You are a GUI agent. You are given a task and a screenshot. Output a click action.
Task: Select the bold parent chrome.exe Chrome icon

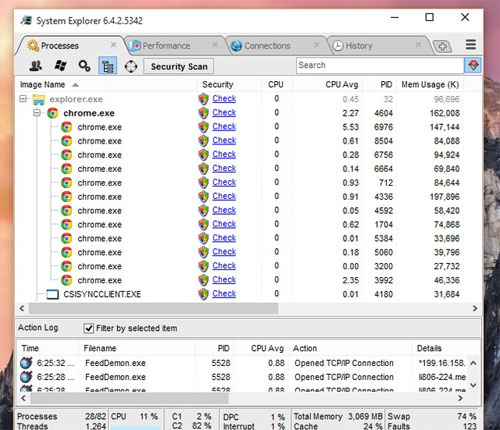(x=53, y=113)
